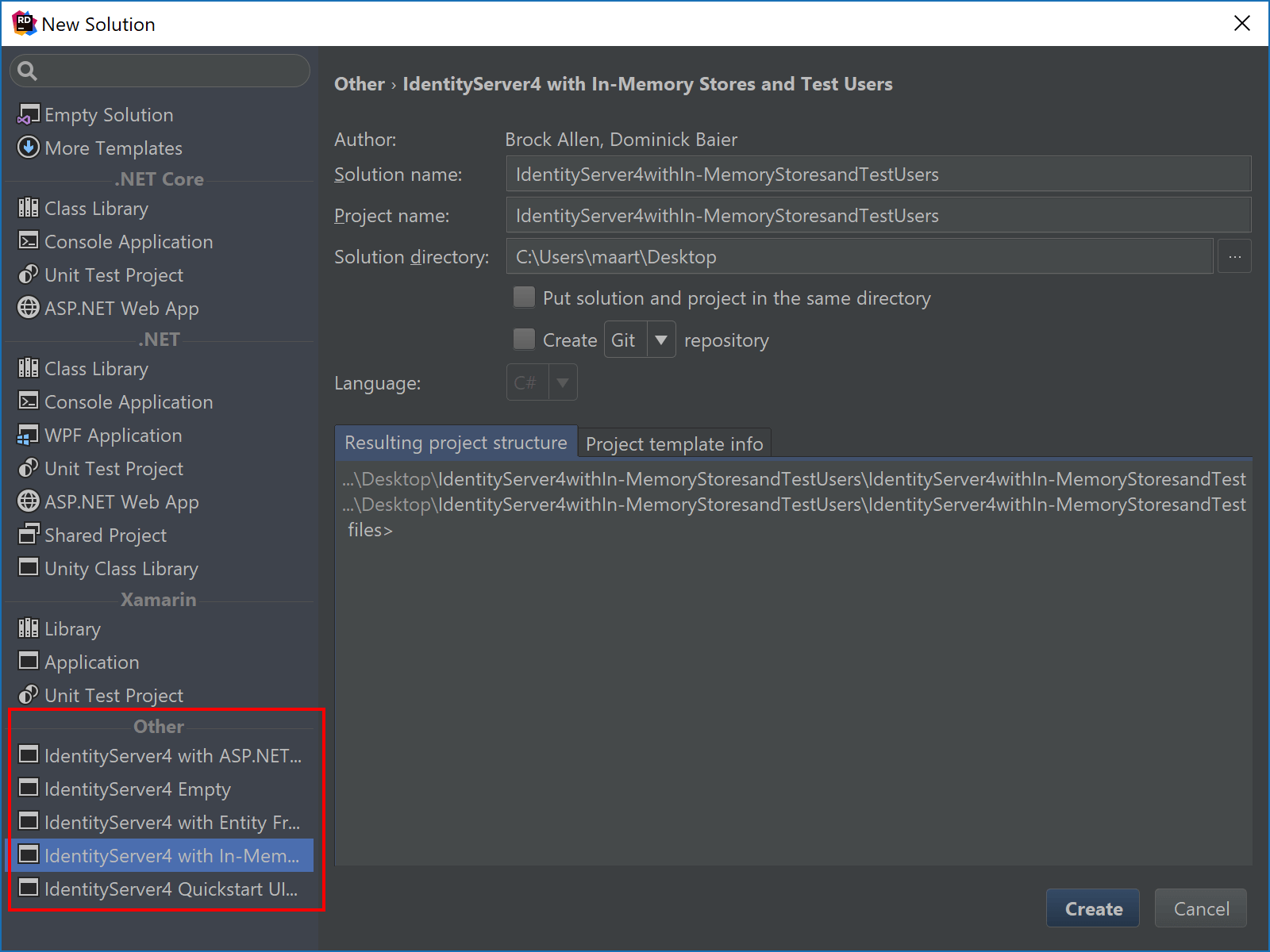The height and width of the screenshot is (952, 1270).
Task: Edit the Solution name field
Action: tap(879, 174)
